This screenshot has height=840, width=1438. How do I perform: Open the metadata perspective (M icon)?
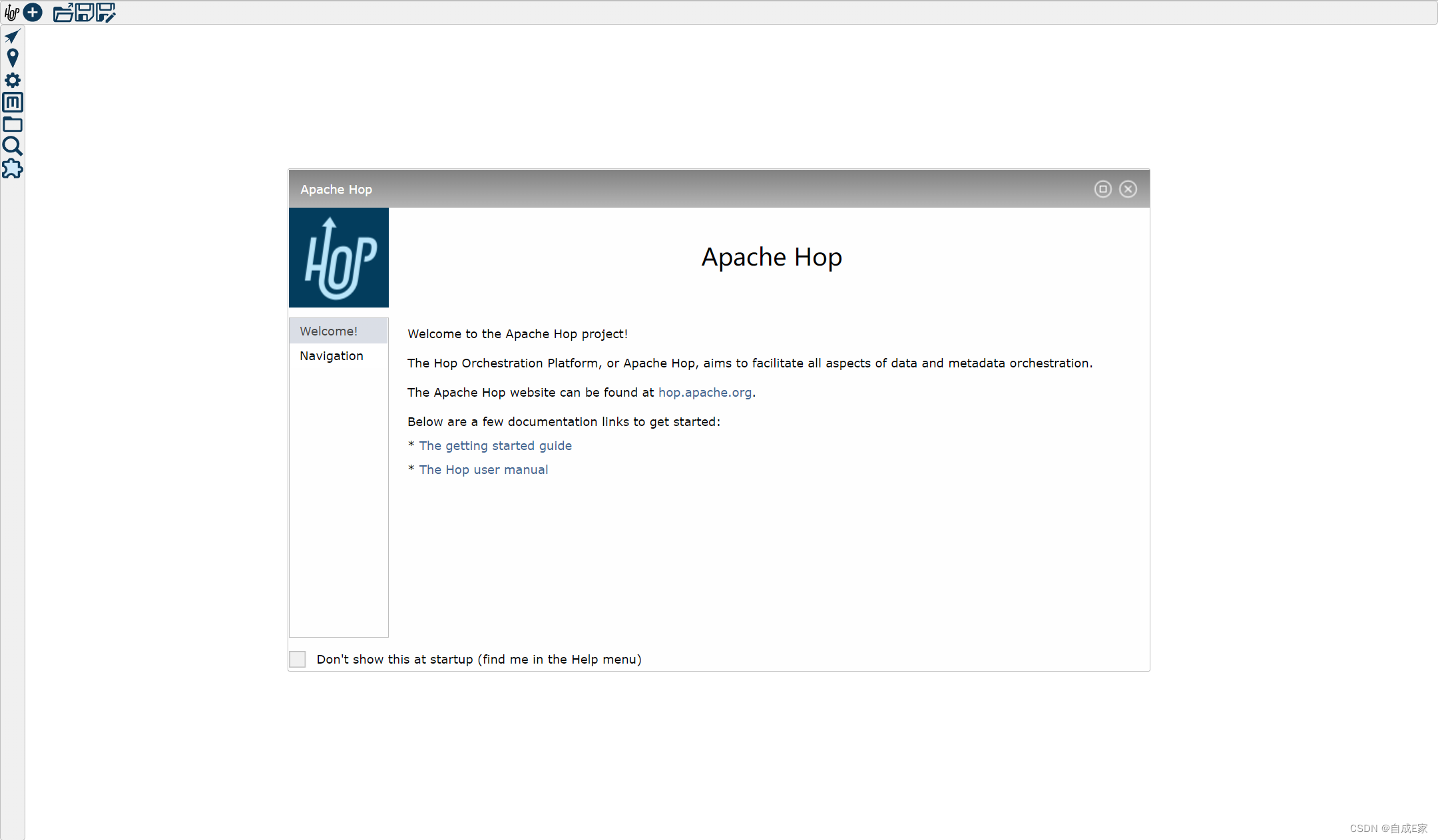pyautogui.click(x=12, y=103)
